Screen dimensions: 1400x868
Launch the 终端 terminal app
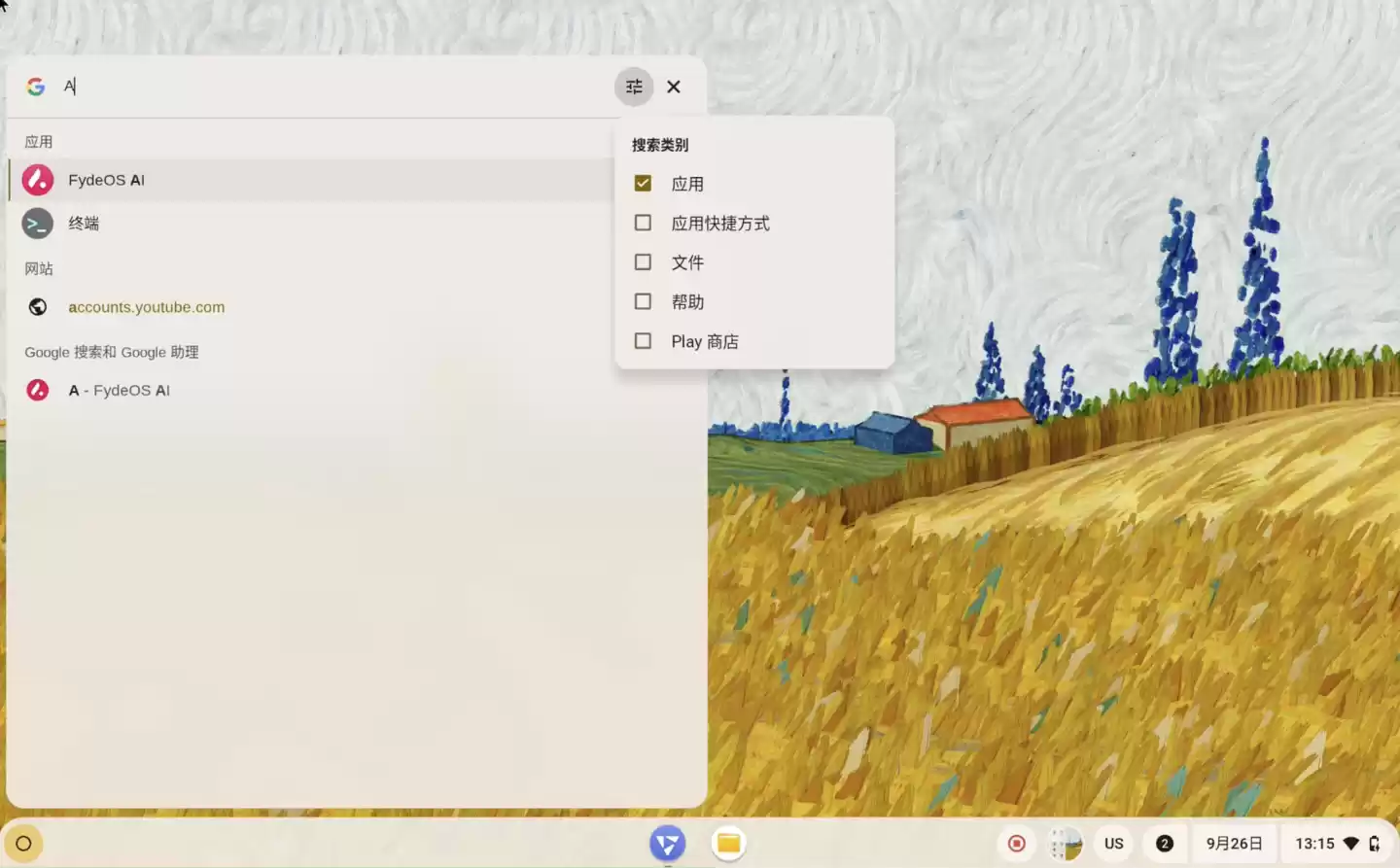pos(84,224)
